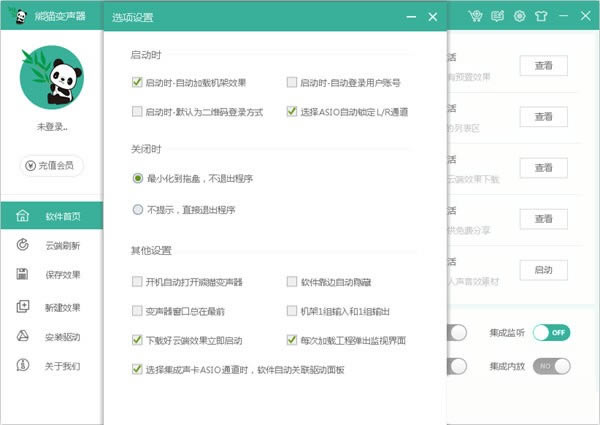Select 新建效果 in the sidebar
This screenshot has height=425, width=600.
click(52, 307)
